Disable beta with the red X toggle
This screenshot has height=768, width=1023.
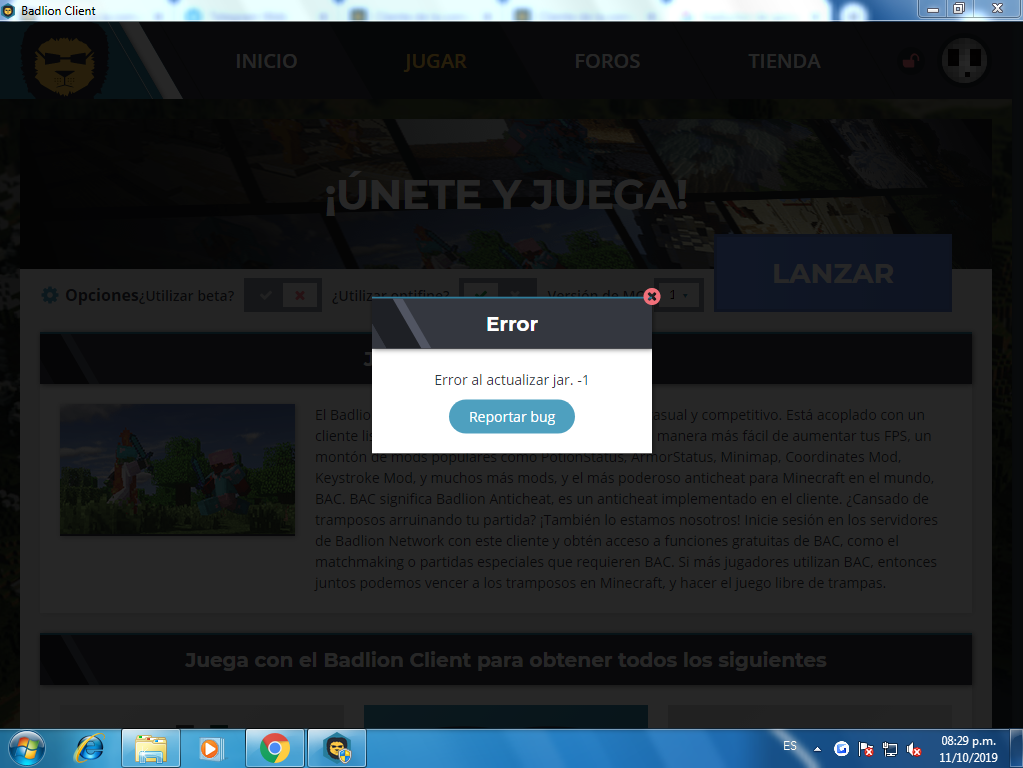coord(300,296)
